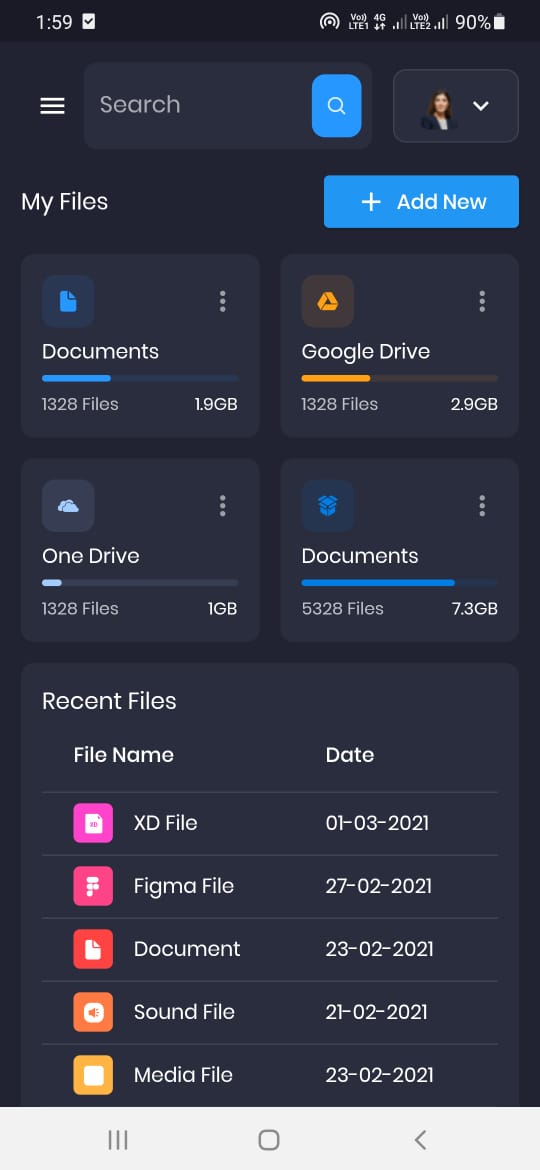Click the Dropbox-style box icon
Viewport: 540px width, 1170px height.
(x=327, y=506)
